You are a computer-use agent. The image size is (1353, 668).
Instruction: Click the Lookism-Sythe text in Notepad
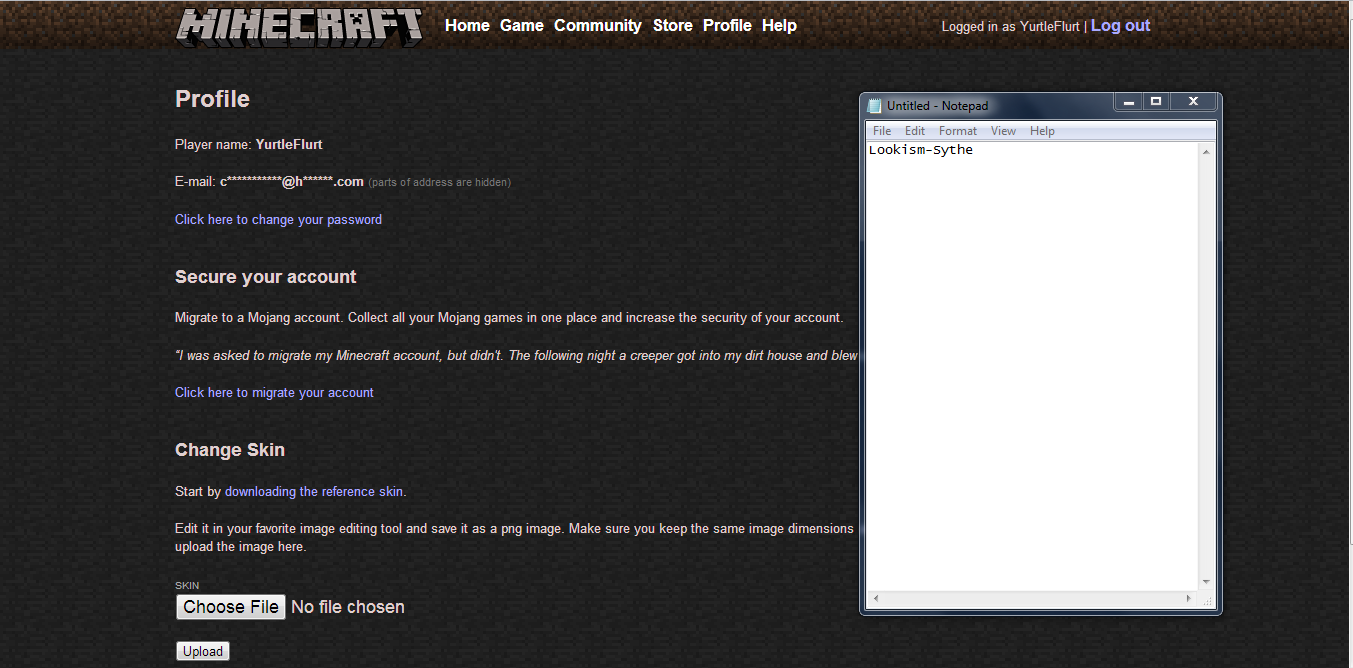pos(921,150)
